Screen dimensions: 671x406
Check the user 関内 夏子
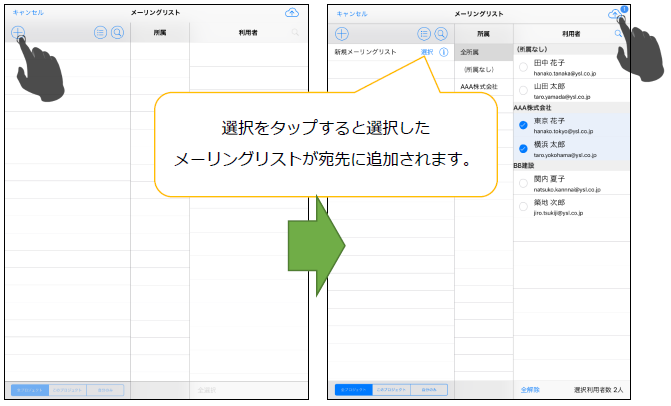524,184
